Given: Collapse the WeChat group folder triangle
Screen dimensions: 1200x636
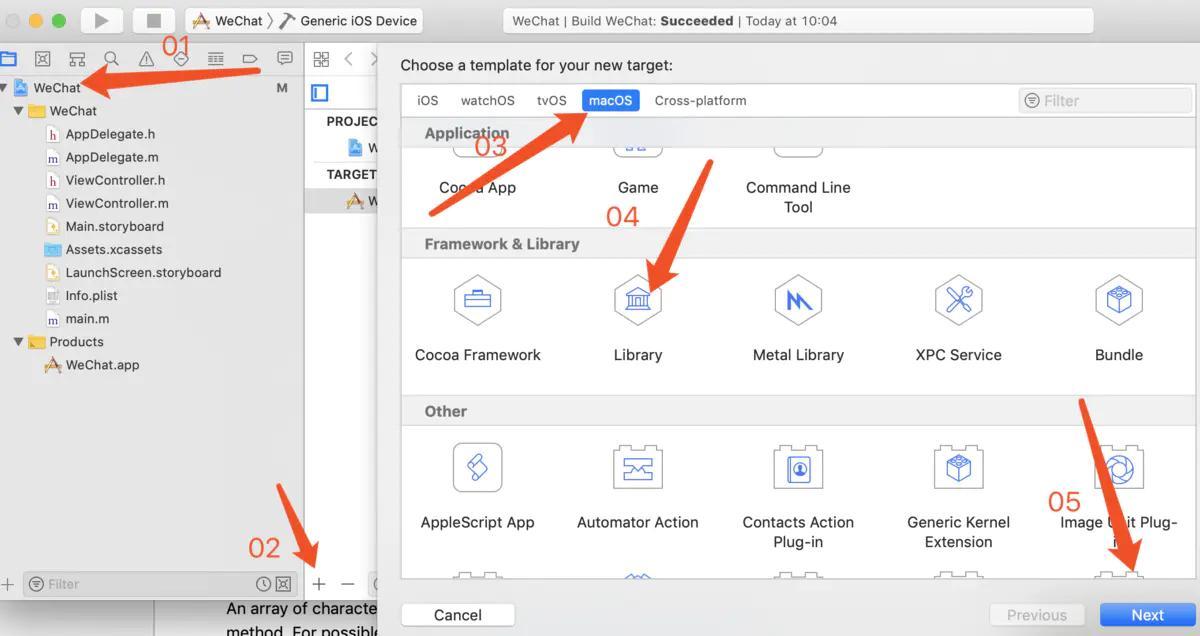Looking at the screenshot, I should click(x=18, y=111).
